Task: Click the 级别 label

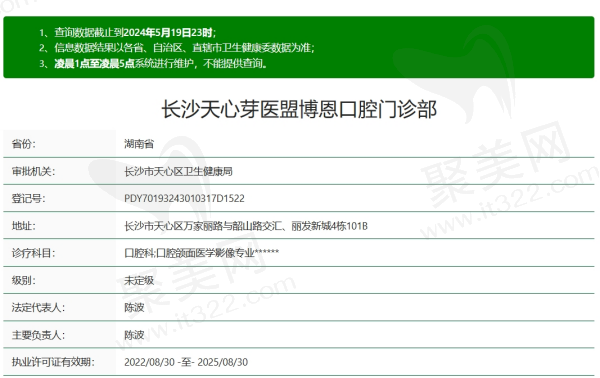Action: coord(24,280)
